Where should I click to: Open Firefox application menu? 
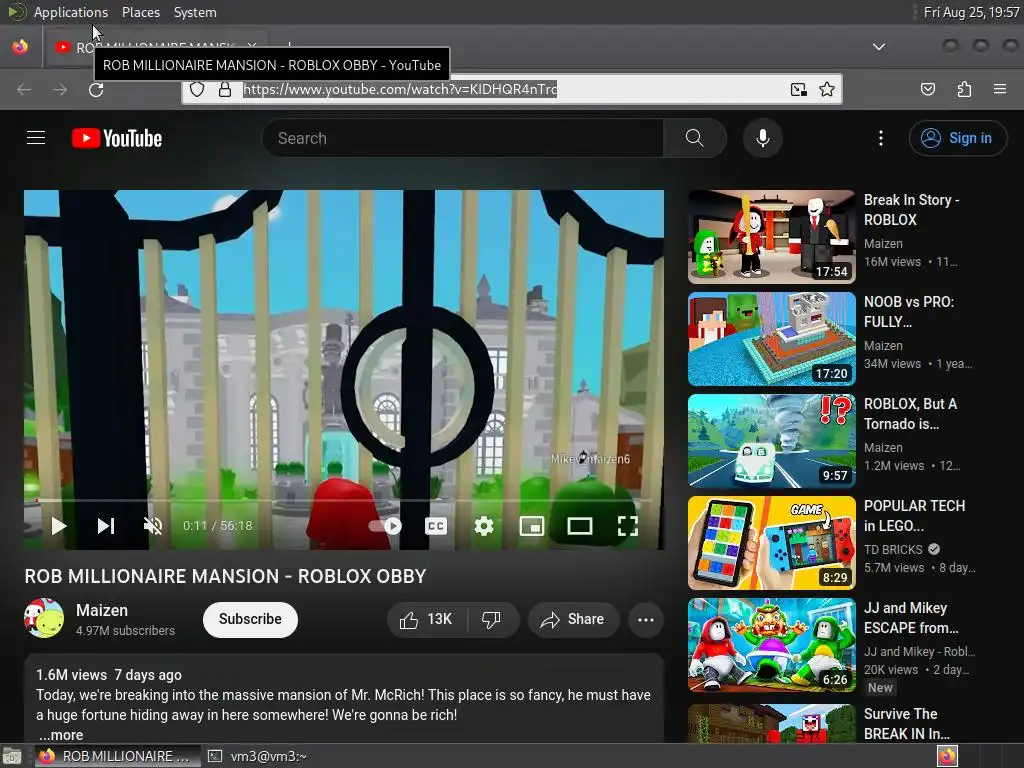click(1000, 89)
